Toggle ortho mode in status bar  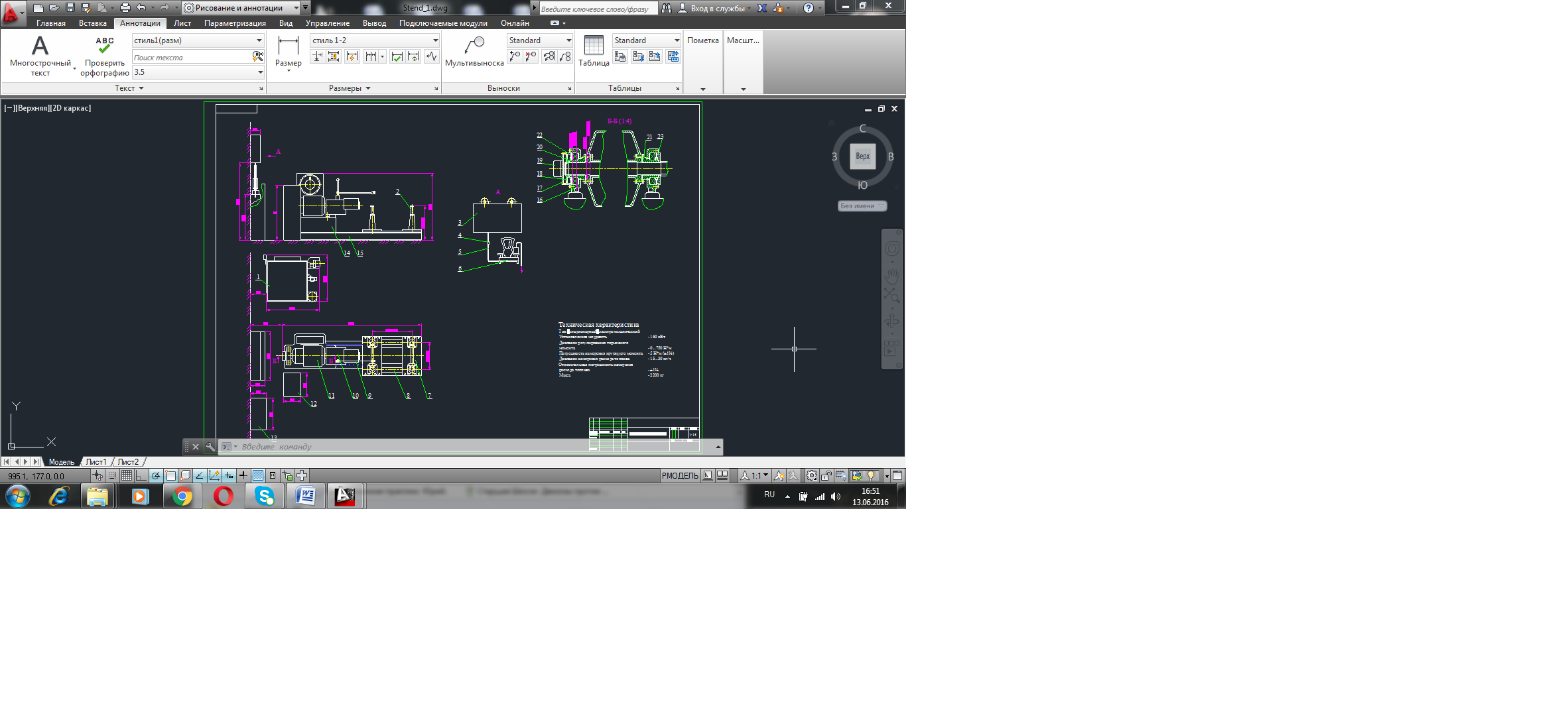[x=141, y=475]
